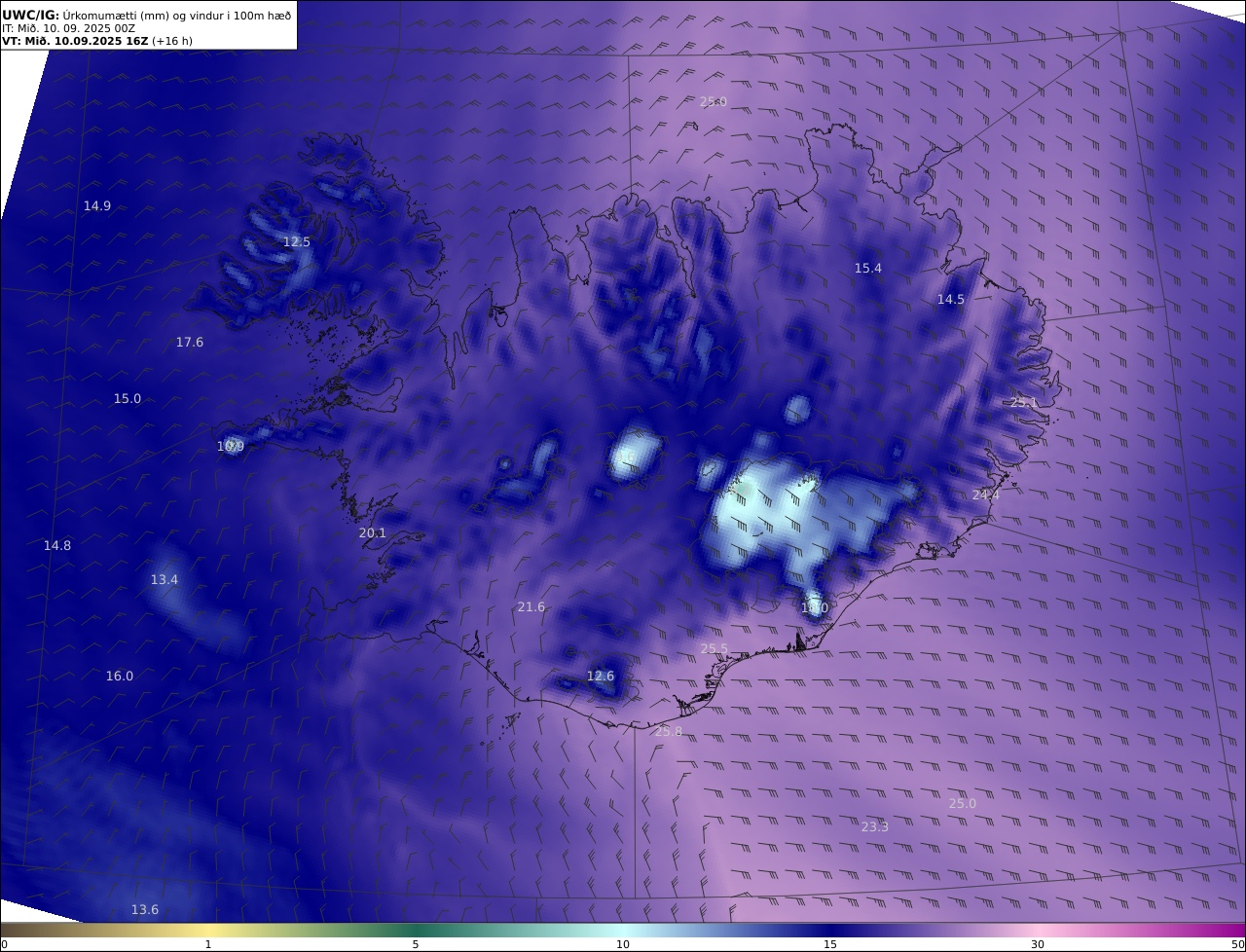Click the 14.0 value label
This screenshot has height=952, width=1246.
814,608
